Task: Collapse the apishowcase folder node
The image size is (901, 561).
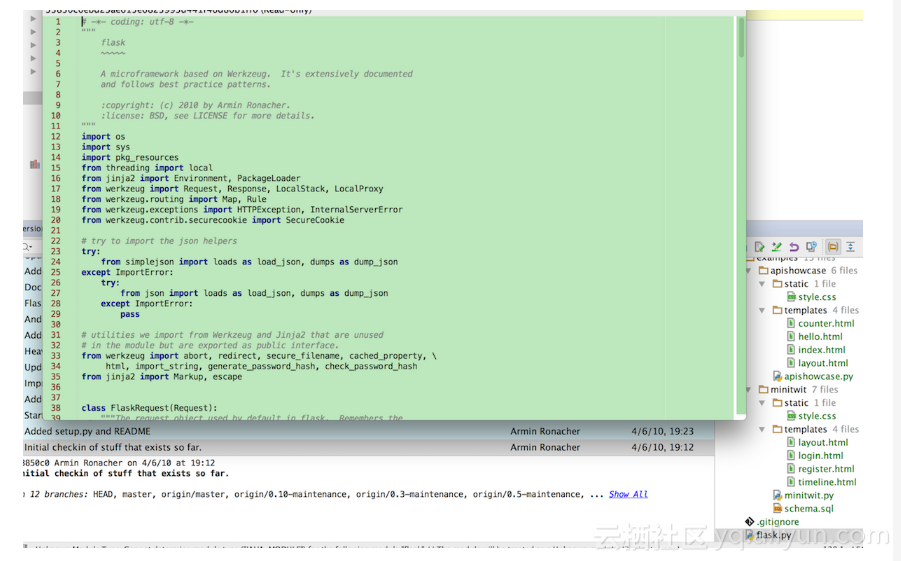Action: 749,270
